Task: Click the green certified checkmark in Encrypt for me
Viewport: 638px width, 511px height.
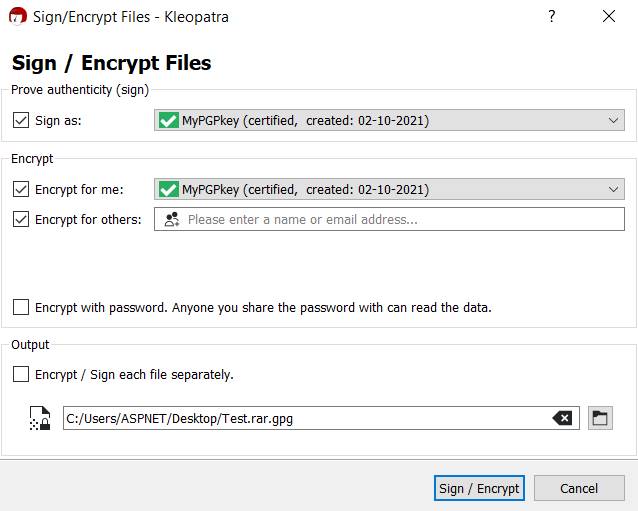Action: pyautogui.click(x=168, y=190)
